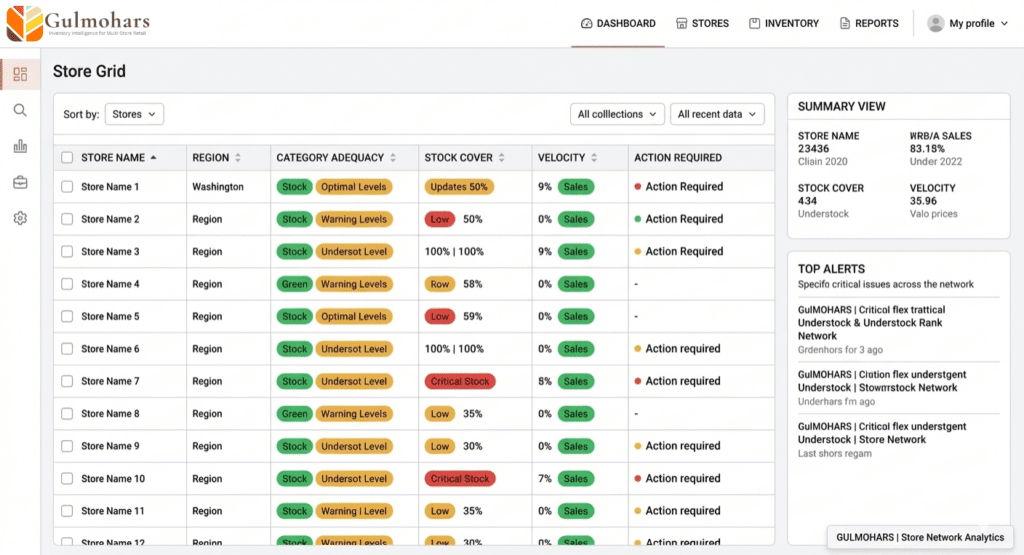1024x555 pixels.
Task: Click the document icon beside REPORTS
Action: pyautogui.click(x=844, y=24)
